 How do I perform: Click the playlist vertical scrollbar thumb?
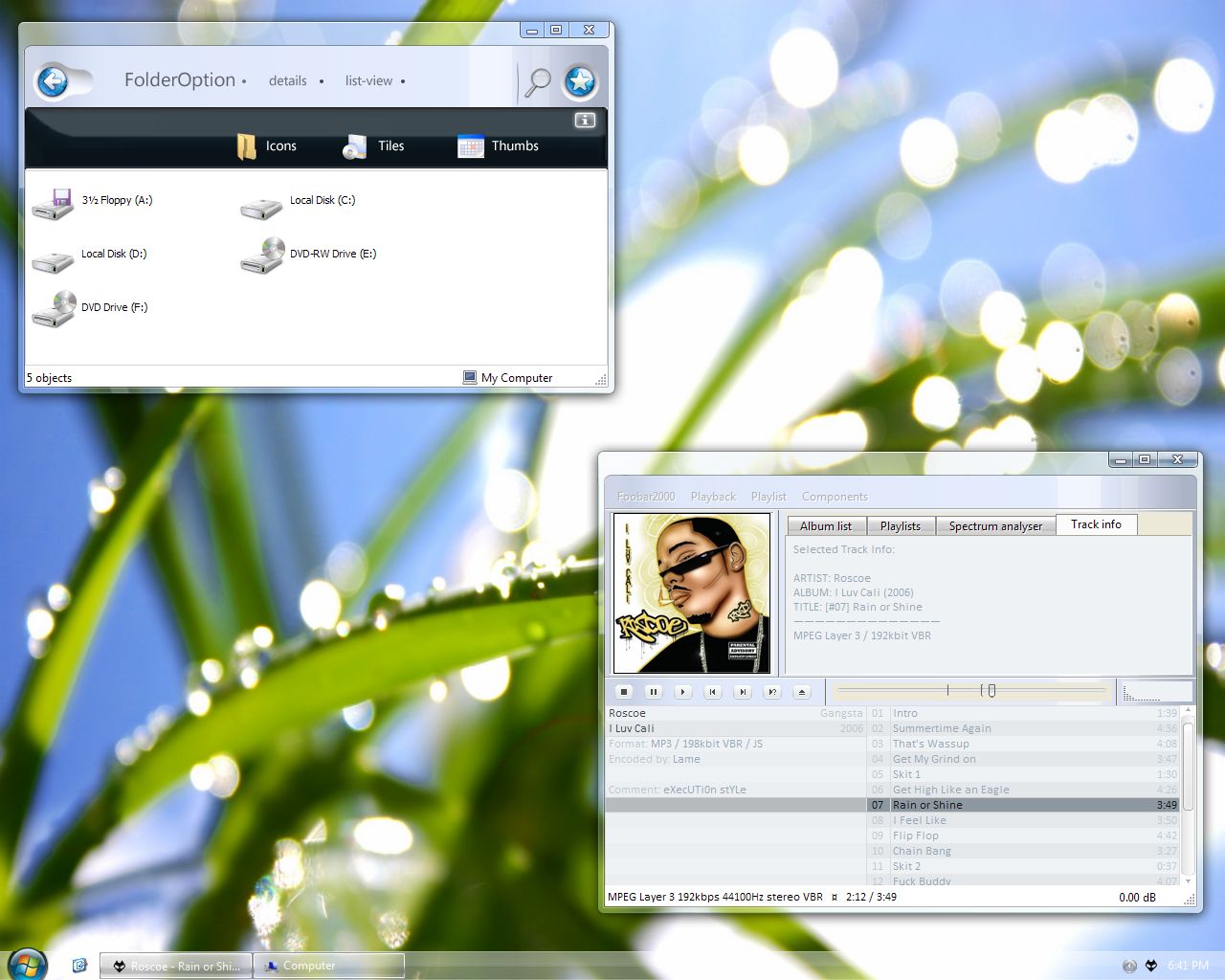click(1189, 767)
